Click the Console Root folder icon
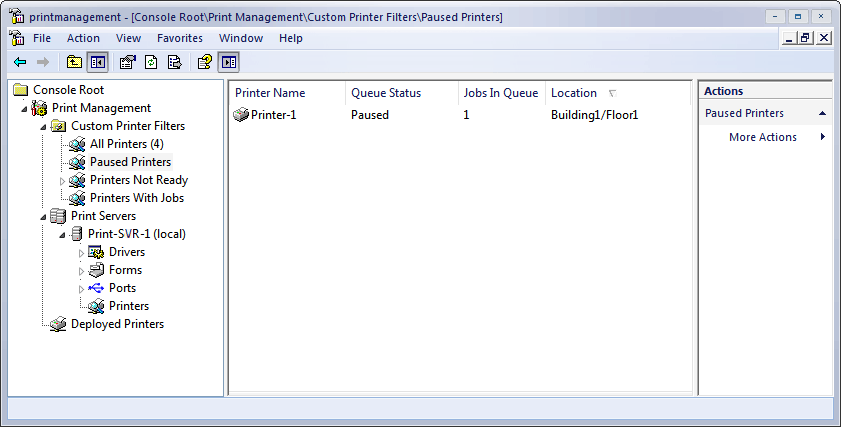This screenshot has height=427, width=841. coord(21,90)
